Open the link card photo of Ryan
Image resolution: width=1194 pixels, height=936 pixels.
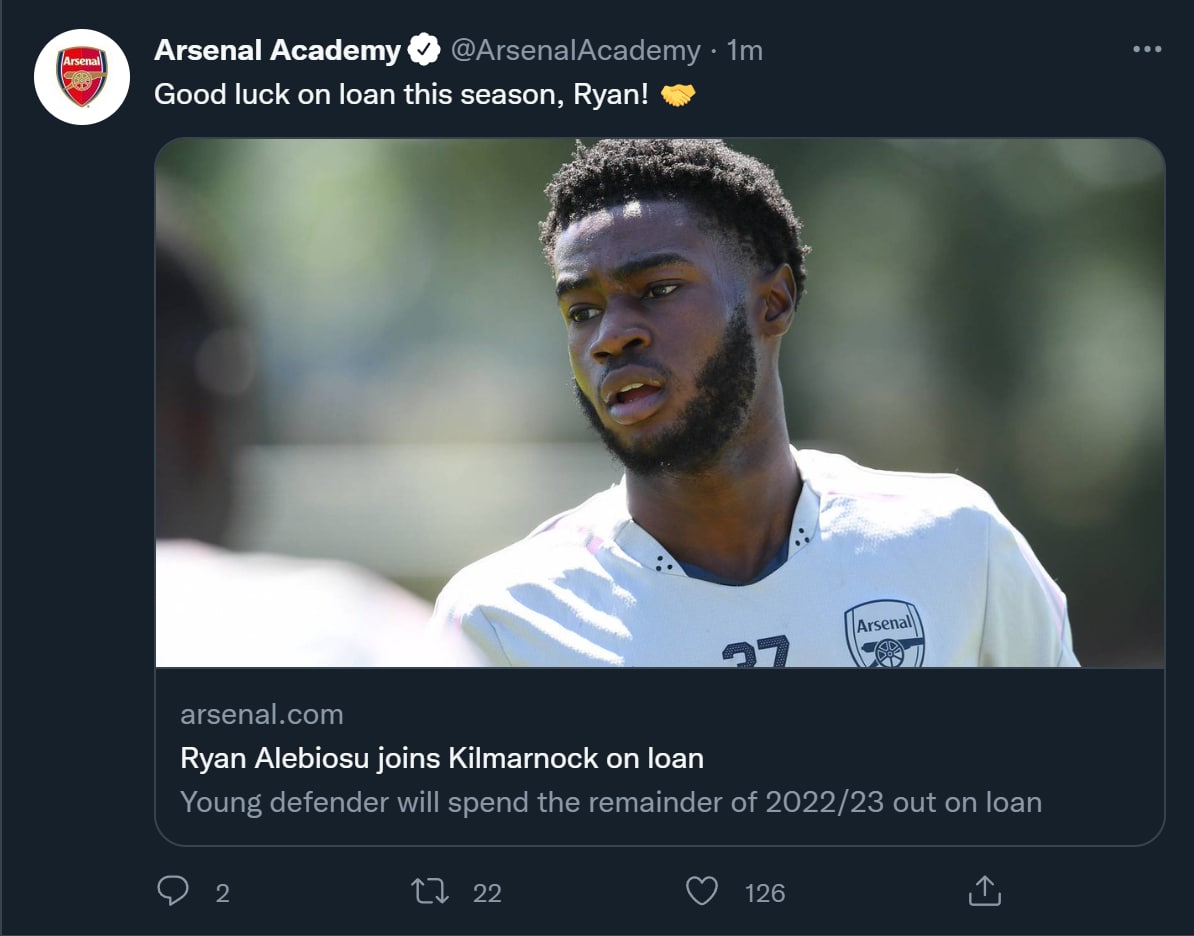[x=660, y=402]
